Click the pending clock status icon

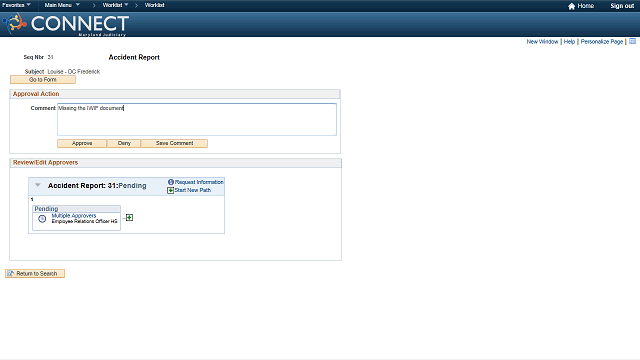tap(42, 219)
